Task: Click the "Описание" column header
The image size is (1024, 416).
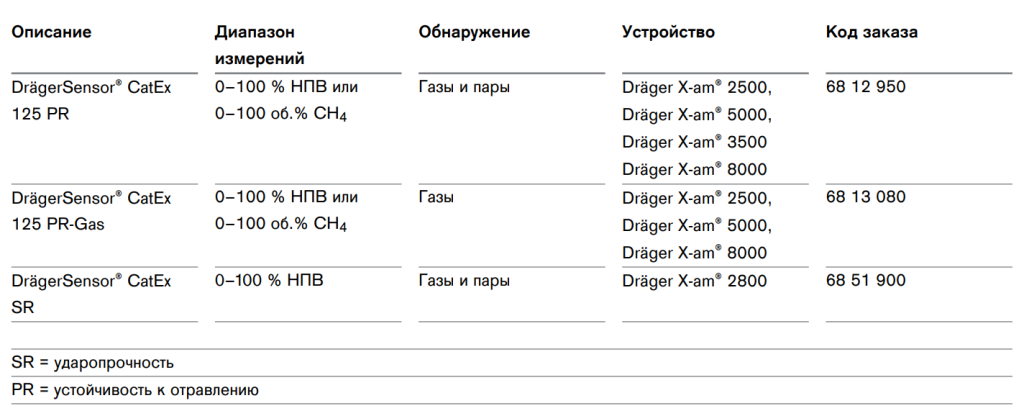Action: tap(51, 32)
